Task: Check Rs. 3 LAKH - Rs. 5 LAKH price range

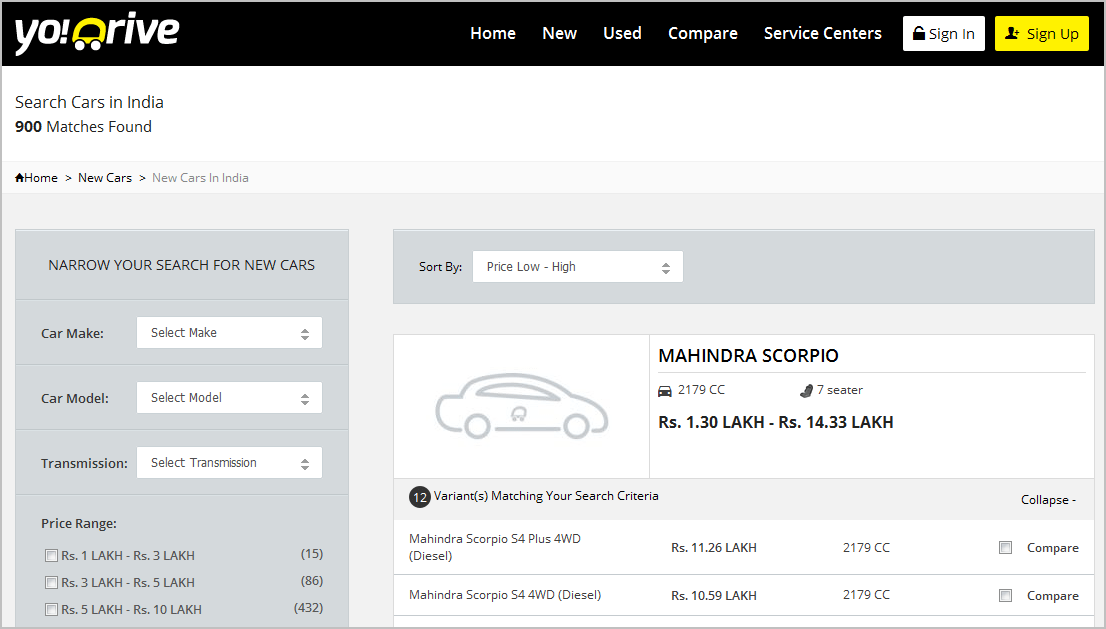Action: (x=51, y=582)
